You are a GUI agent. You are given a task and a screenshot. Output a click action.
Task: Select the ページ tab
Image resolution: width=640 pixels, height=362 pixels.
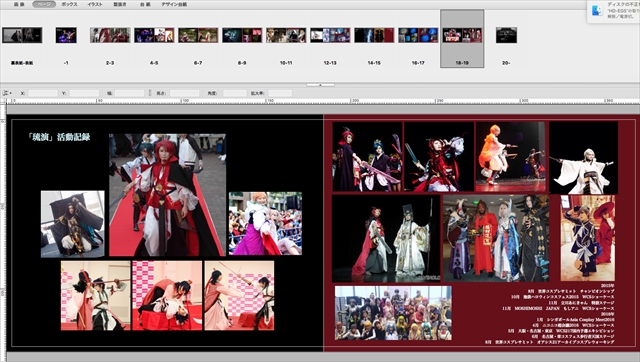click(44, 4)
